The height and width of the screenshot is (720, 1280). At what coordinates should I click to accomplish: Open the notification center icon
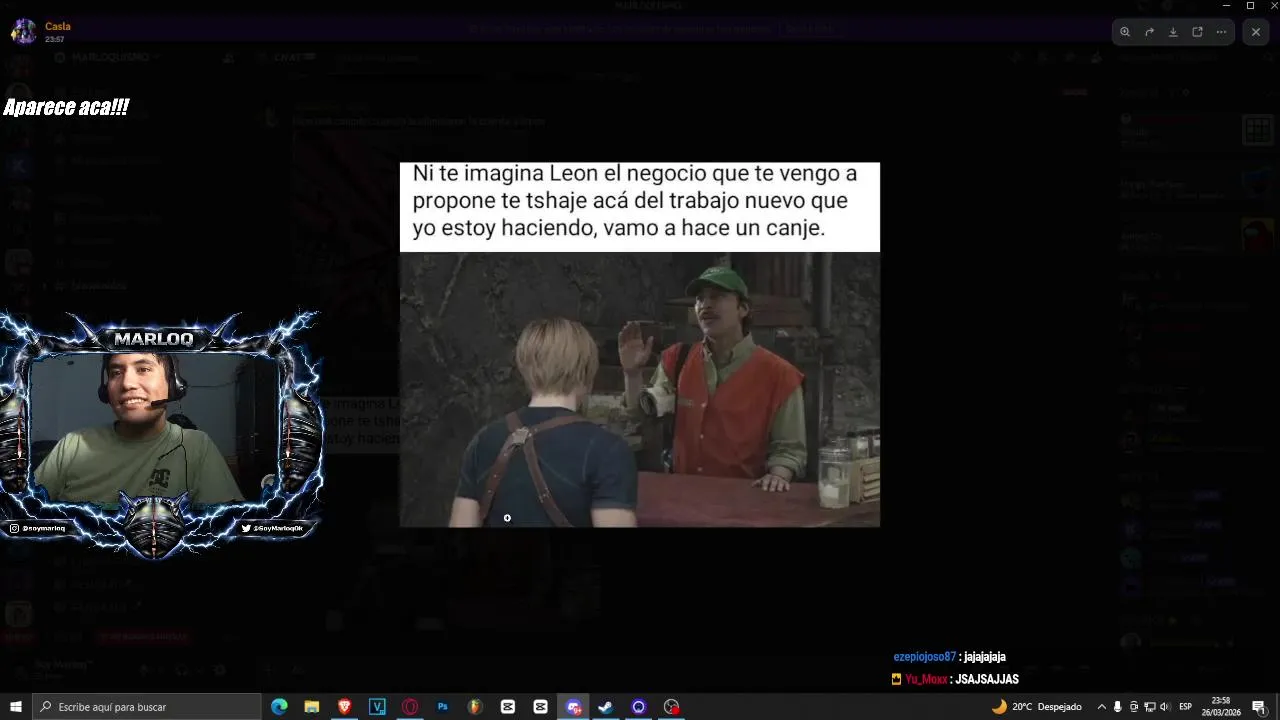pyautogui.click(x=1259, y=707)
